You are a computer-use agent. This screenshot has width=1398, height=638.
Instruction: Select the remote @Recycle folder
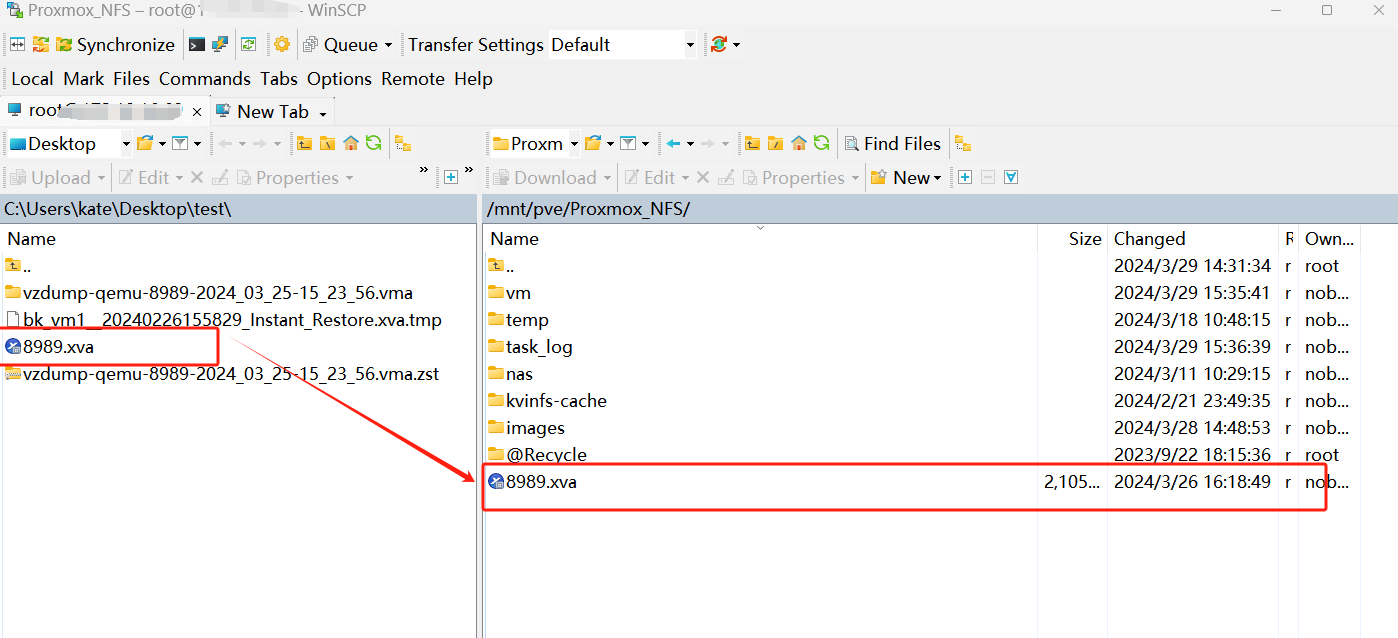coord(538,455)
